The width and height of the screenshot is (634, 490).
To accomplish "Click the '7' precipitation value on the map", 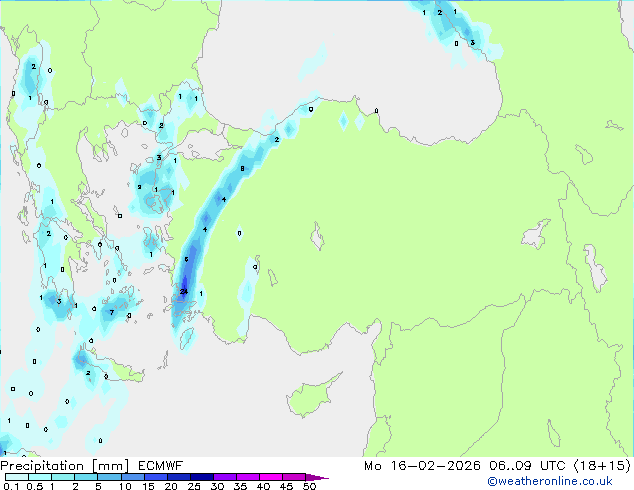I will pyautogui.click(x=112, y=313).
